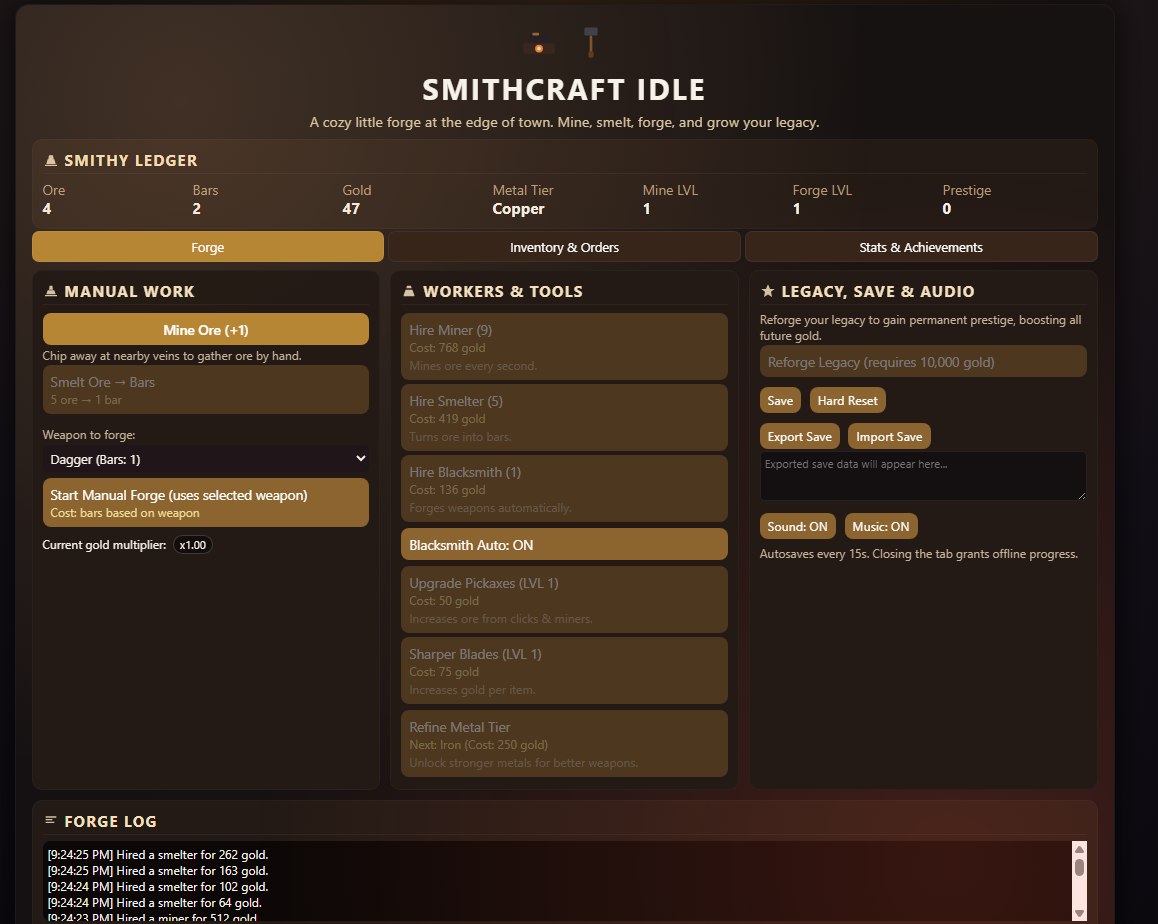
Task: Click the Forge Log scroll down arrow
Action: point(1080,914)
